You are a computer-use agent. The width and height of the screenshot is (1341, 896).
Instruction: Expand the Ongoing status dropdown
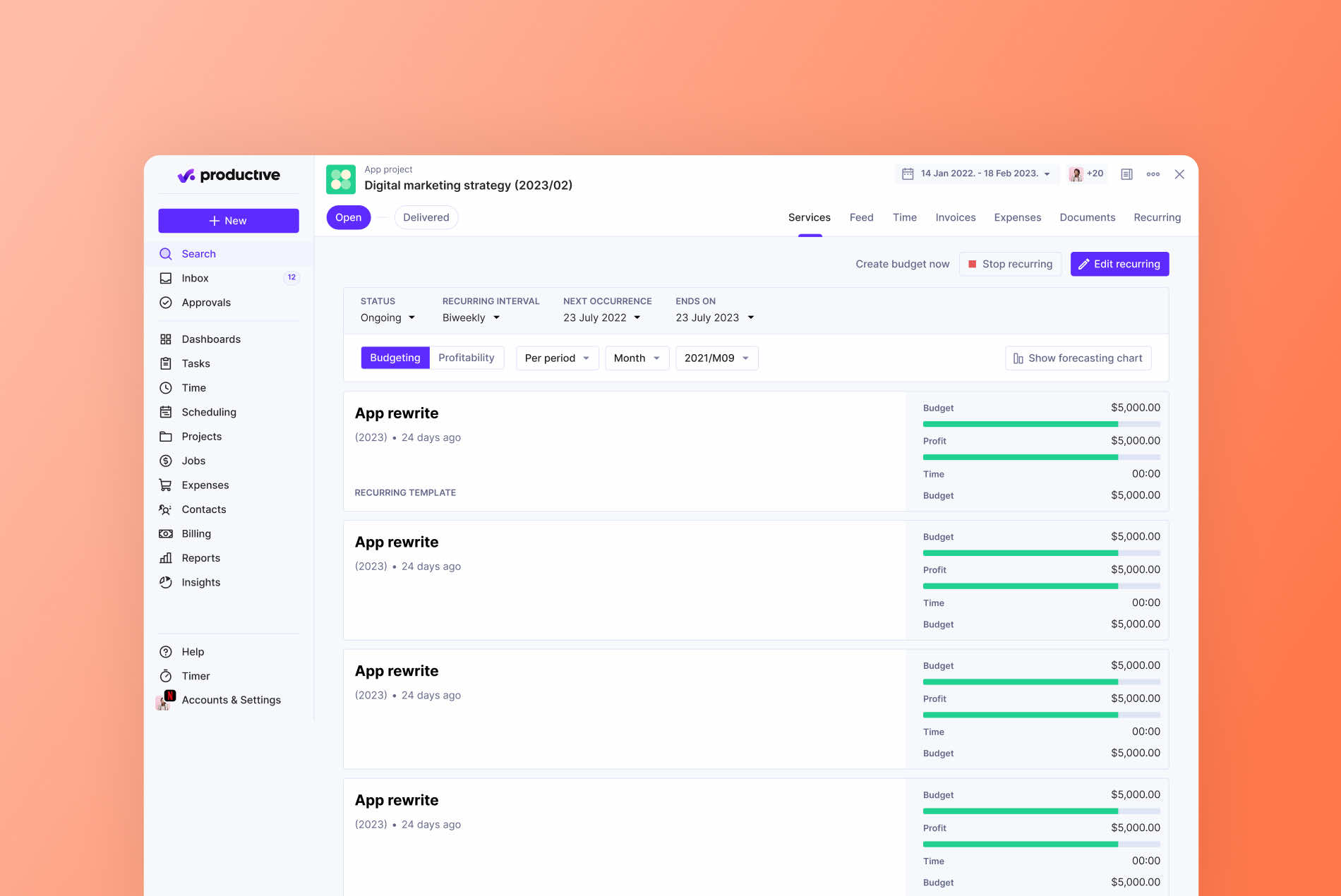(x=387, y=317)
